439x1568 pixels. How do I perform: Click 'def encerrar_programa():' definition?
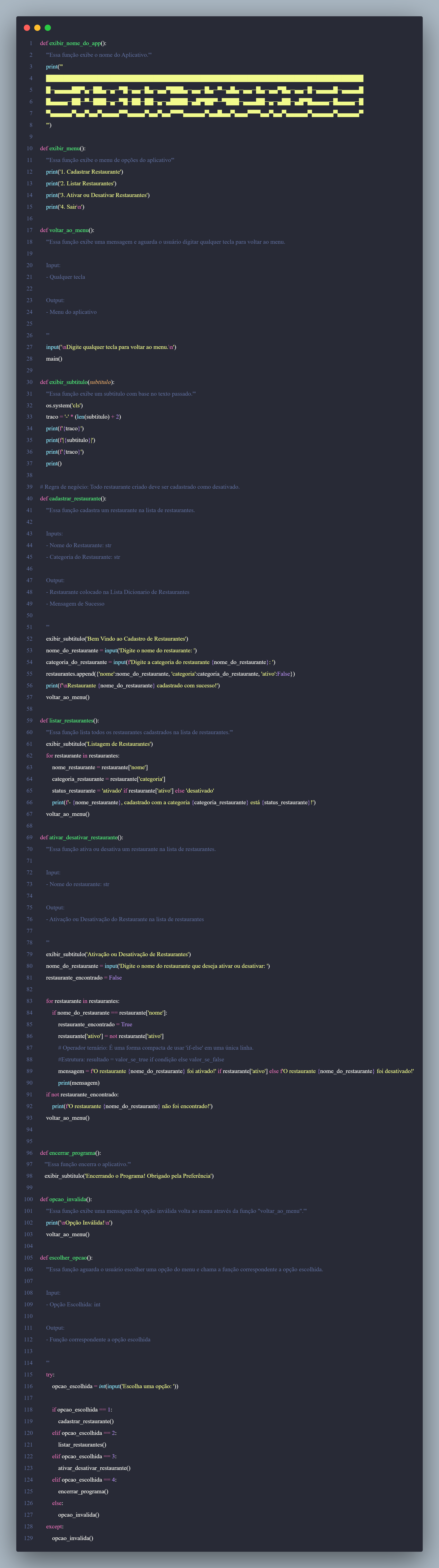[71, 1153]
